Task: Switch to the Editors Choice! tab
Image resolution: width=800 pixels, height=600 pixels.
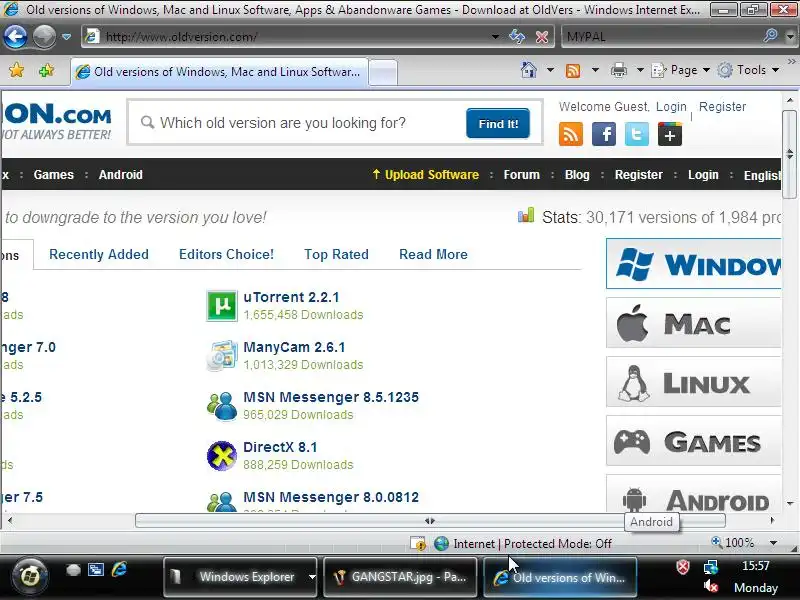Action: (227, 254)
